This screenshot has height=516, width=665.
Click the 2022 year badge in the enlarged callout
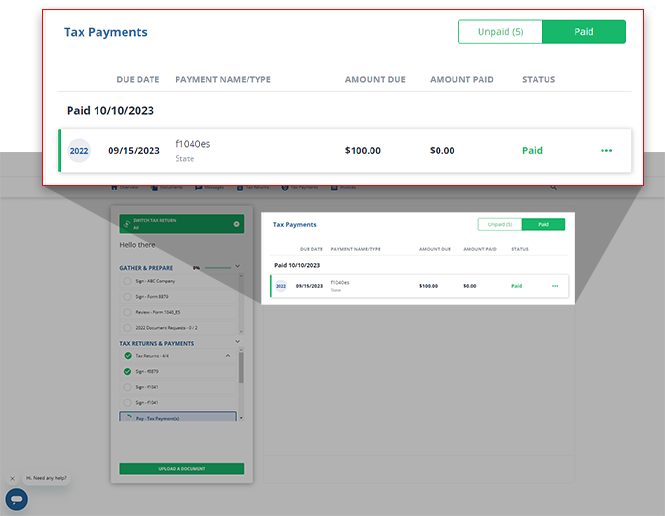pos(79,151)
